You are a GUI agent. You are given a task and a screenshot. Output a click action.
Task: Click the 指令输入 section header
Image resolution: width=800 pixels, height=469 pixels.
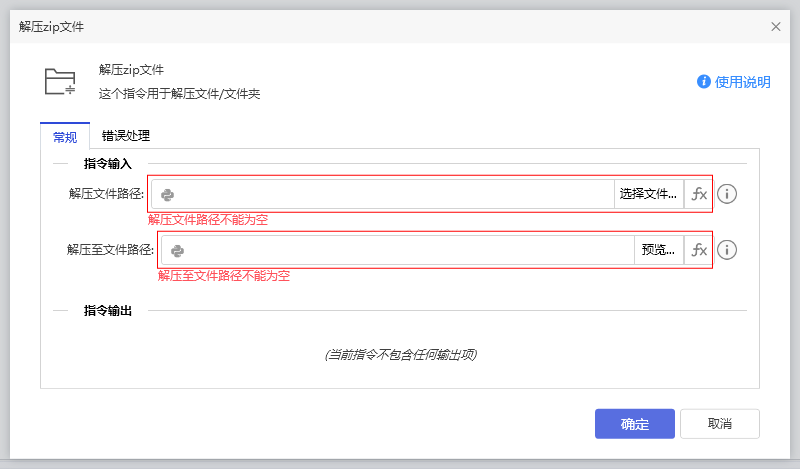pyautogui.click(x=114, y=163)
